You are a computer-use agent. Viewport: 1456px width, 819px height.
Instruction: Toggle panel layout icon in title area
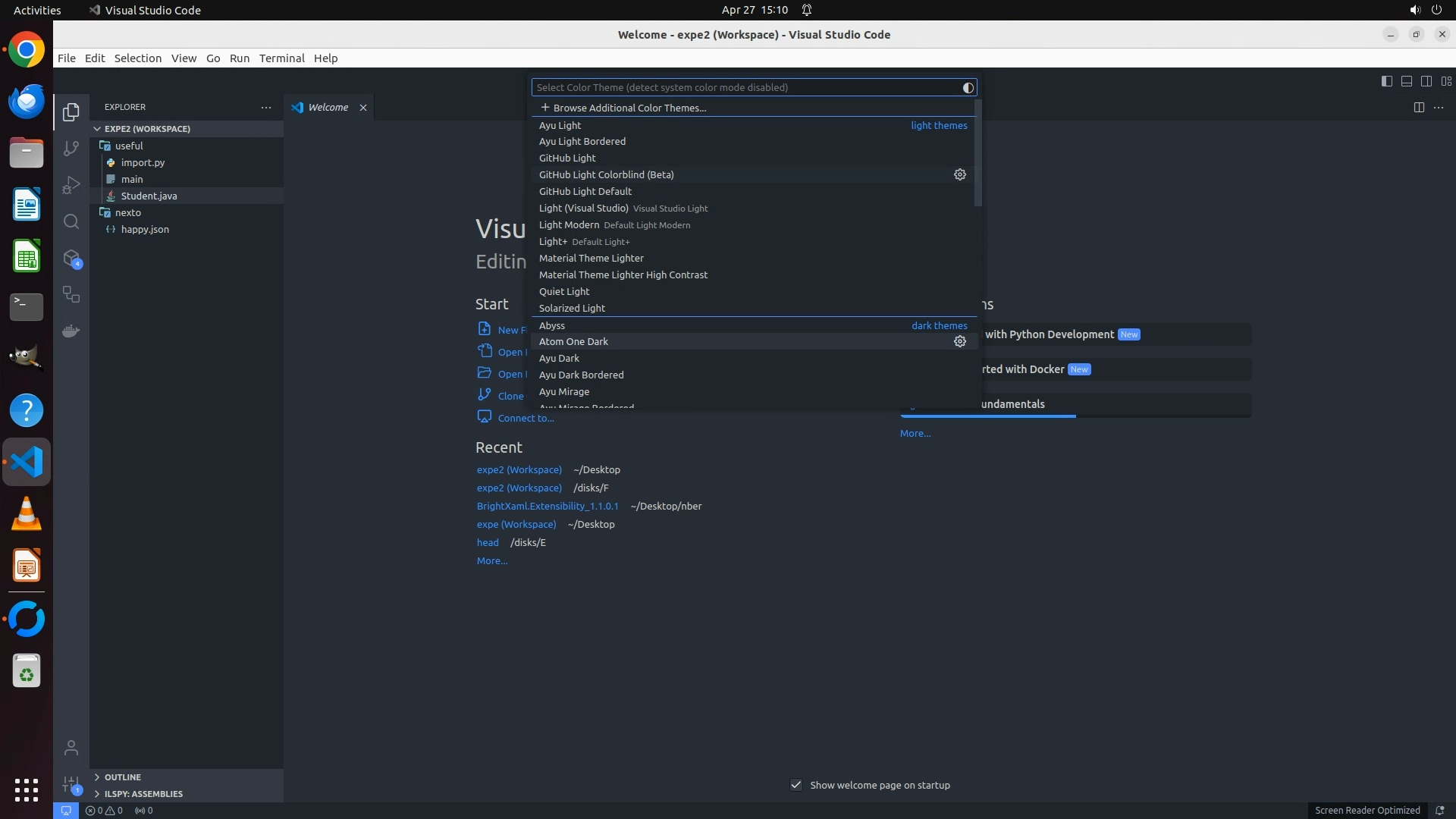(x=1407, y=81)
